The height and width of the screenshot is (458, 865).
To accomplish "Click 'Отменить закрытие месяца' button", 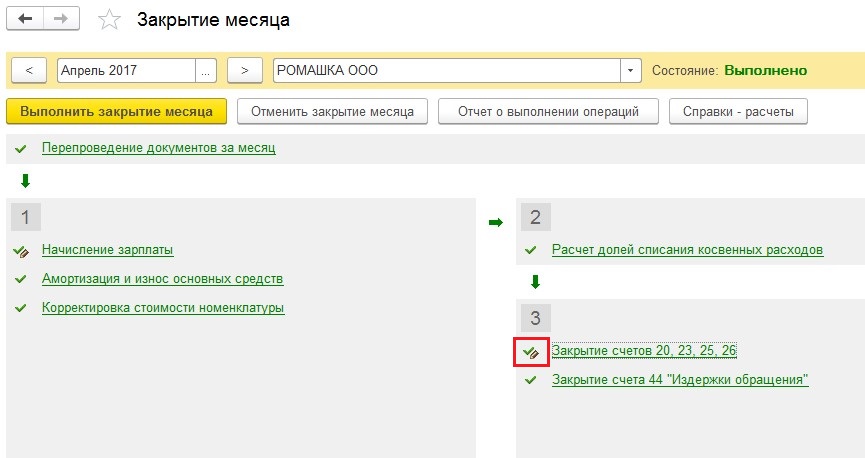I will pyautogui.click(x=332, y=111).
